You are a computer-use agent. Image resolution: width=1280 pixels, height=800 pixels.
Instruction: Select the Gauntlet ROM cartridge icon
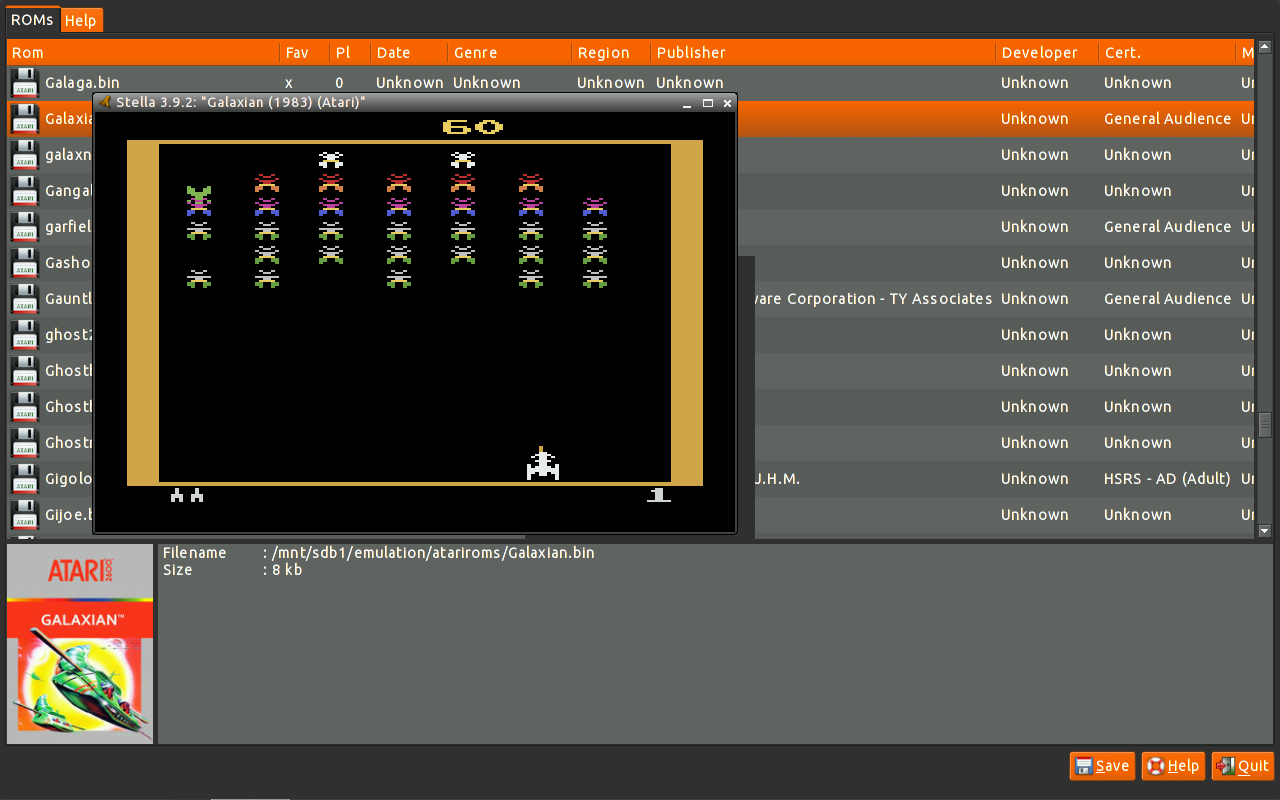pyautogui.click(x=24, y=298)
